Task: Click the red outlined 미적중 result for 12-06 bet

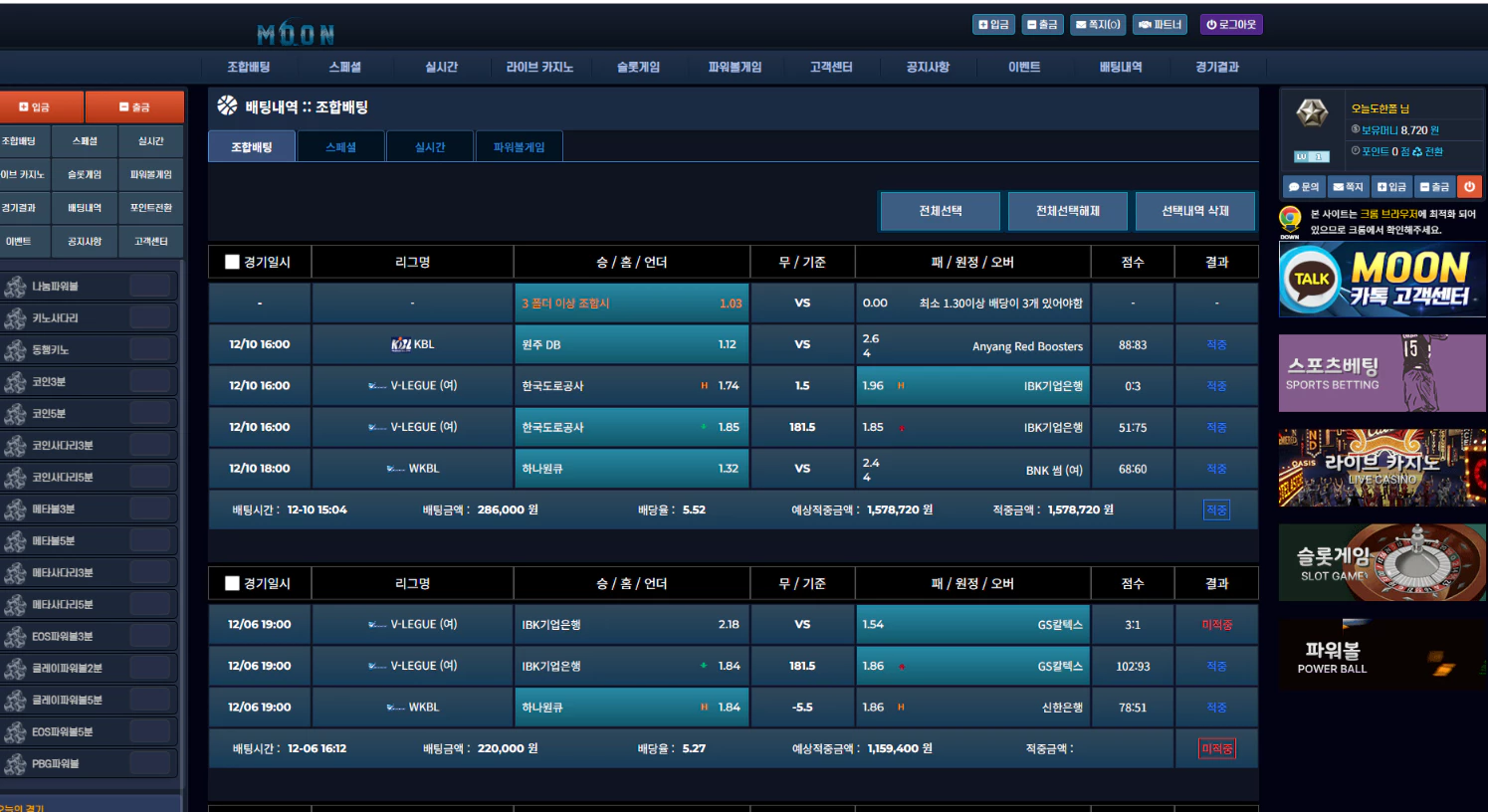Action: tap(1217, 748)
